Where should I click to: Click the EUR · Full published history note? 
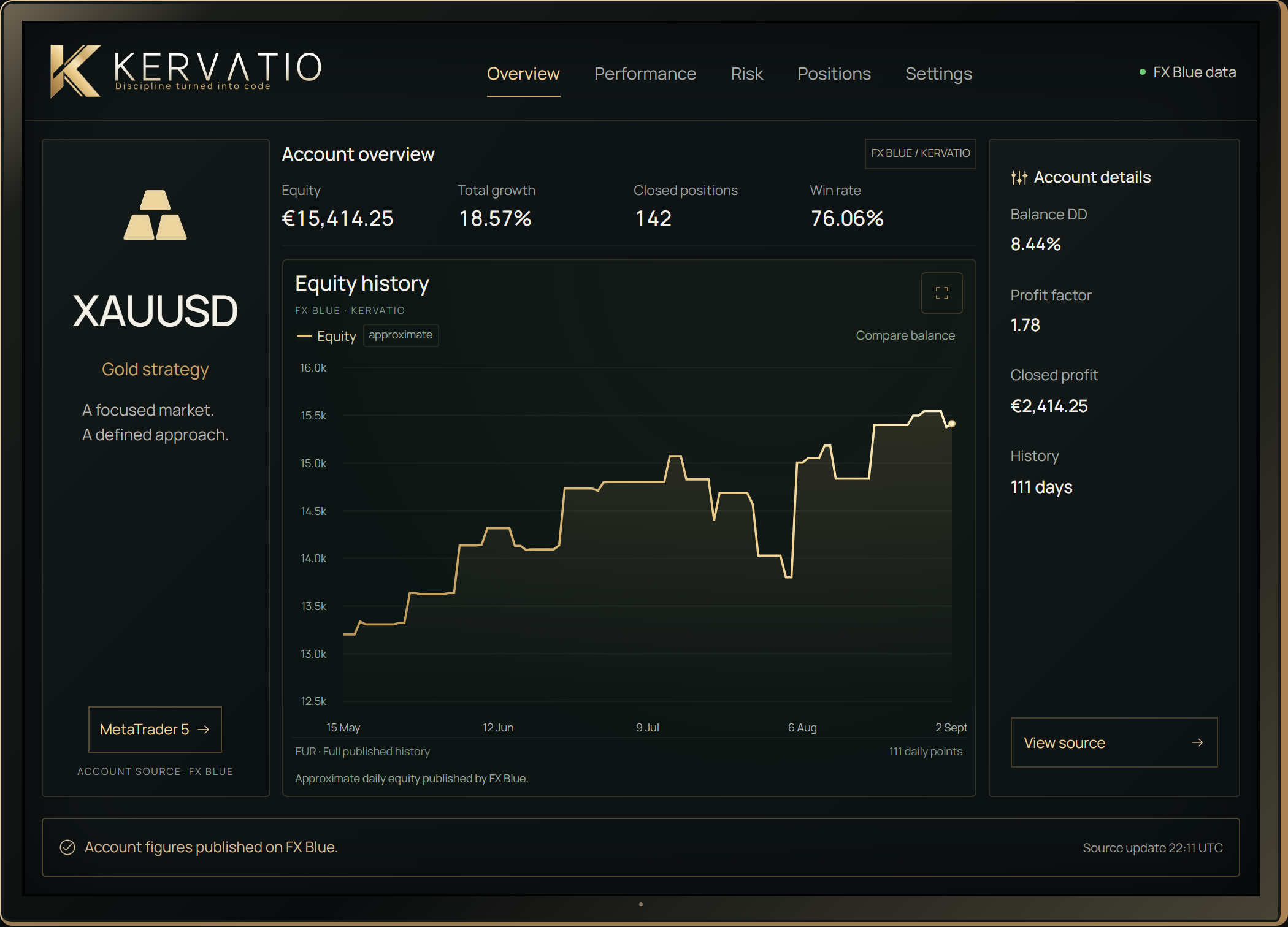(362, 752)
